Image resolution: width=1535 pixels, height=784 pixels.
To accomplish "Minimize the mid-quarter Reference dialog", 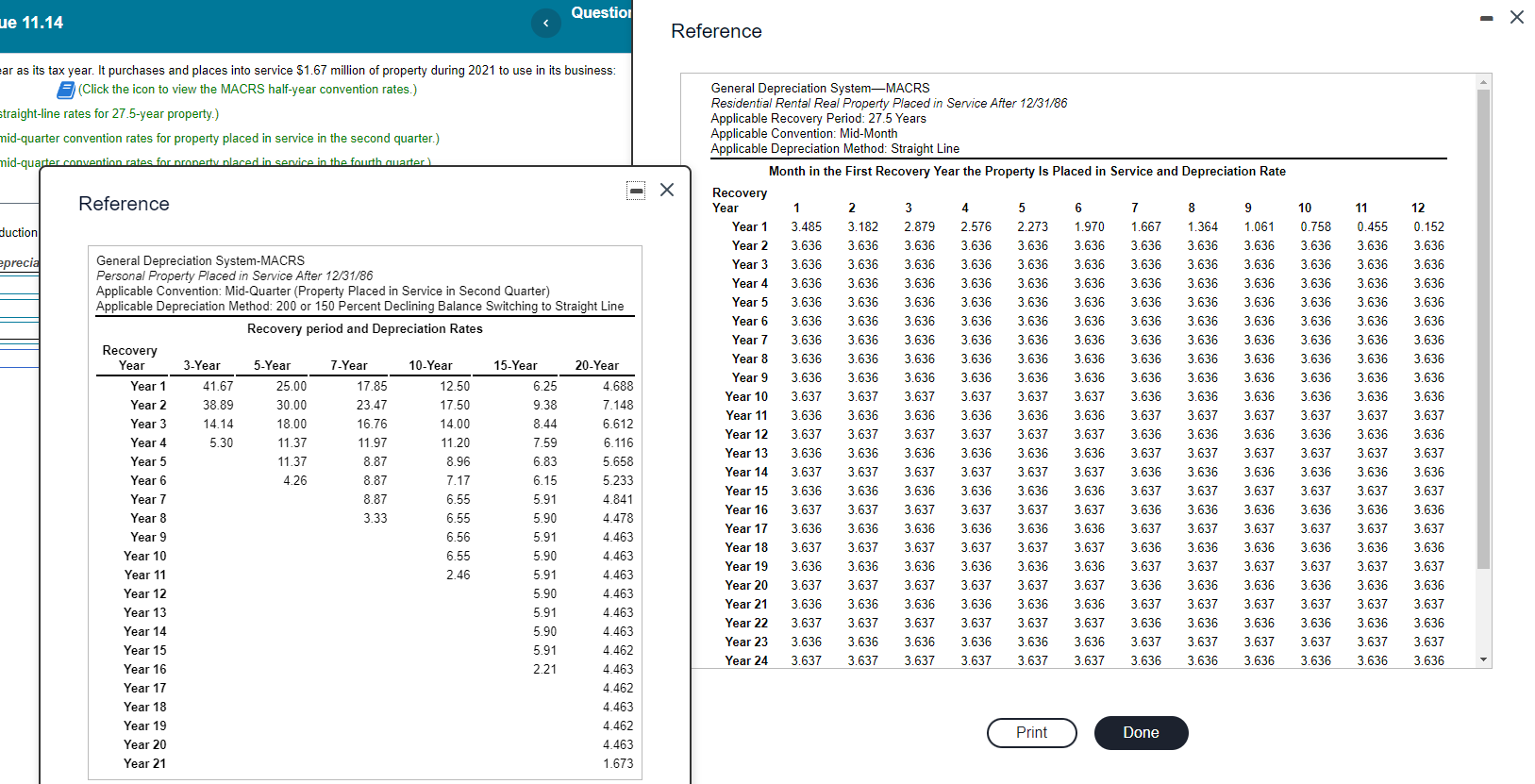I will pyautogui.click(x=637, y=191).
